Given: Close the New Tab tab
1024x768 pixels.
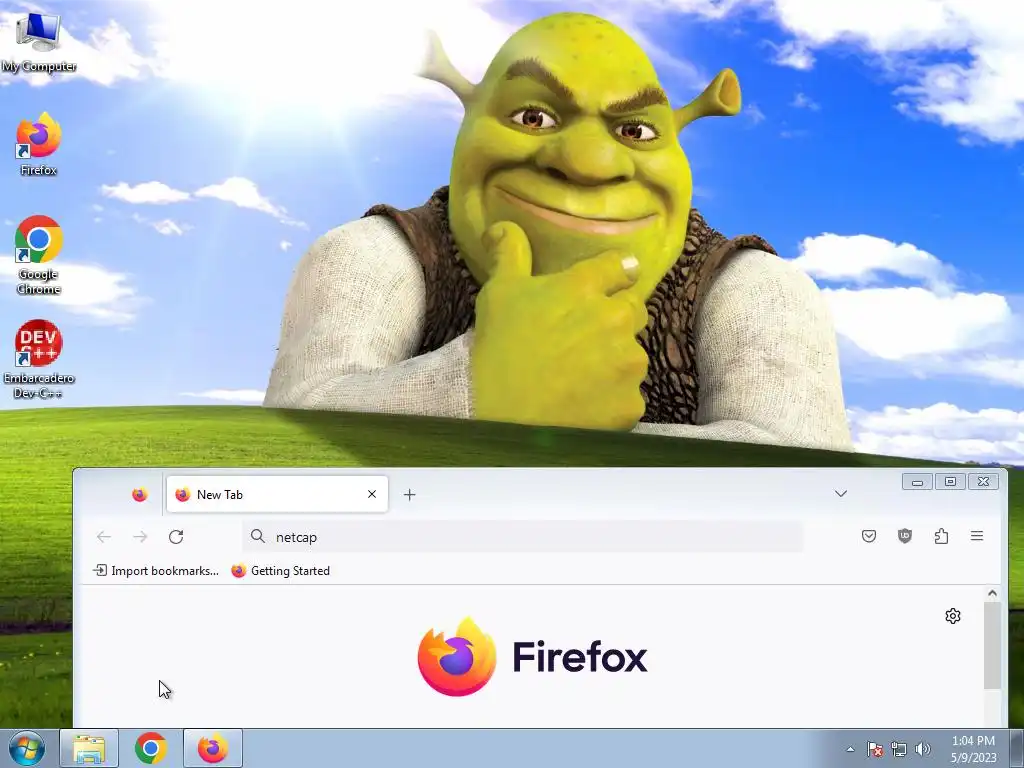Looking at the screenshot, I should coord(372,494).
